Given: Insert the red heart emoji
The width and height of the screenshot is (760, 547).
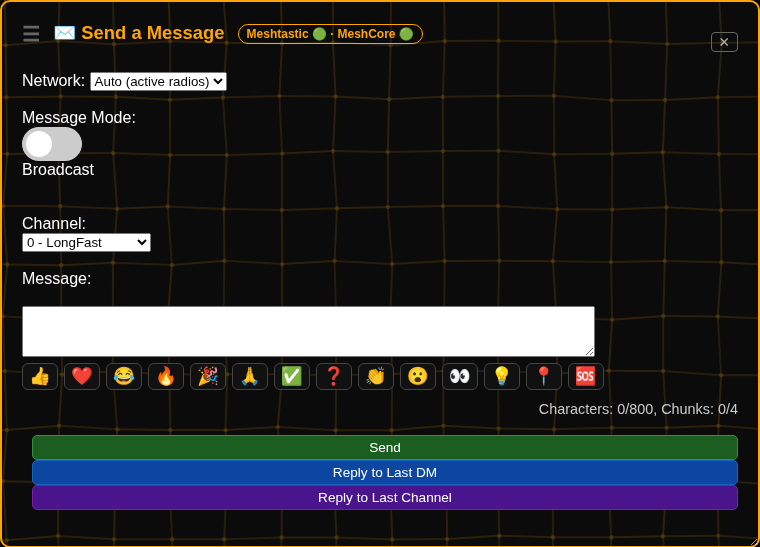Looking at the screenshot, I should tap(82, 376).
